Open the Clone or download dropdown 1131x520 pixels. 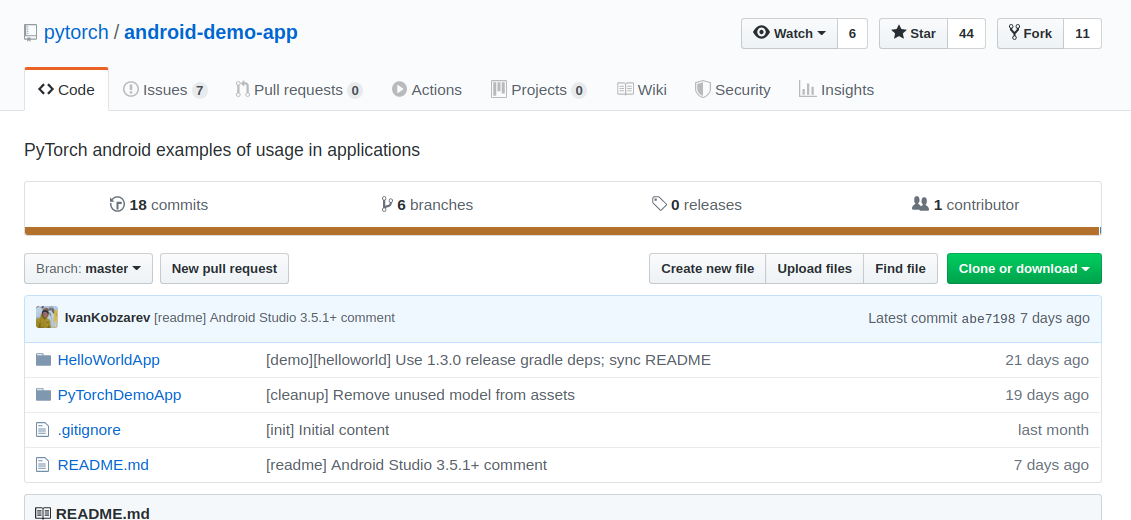point(1023,269)
